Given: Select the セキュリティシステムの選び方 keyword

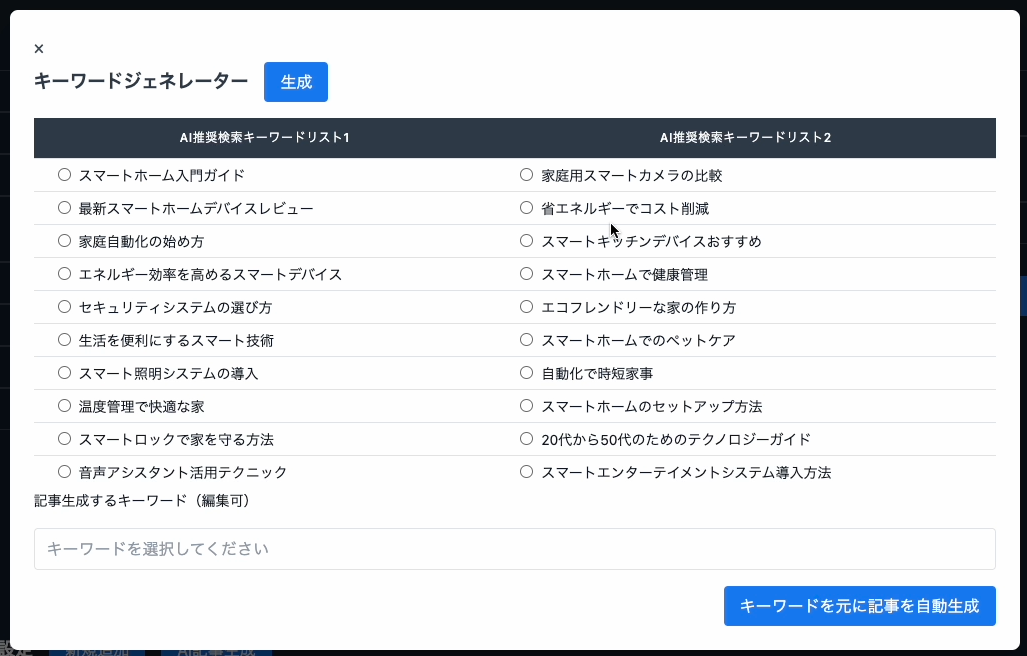Looking at the screenshot, I should pyautogui.click(x=64, y=306).
